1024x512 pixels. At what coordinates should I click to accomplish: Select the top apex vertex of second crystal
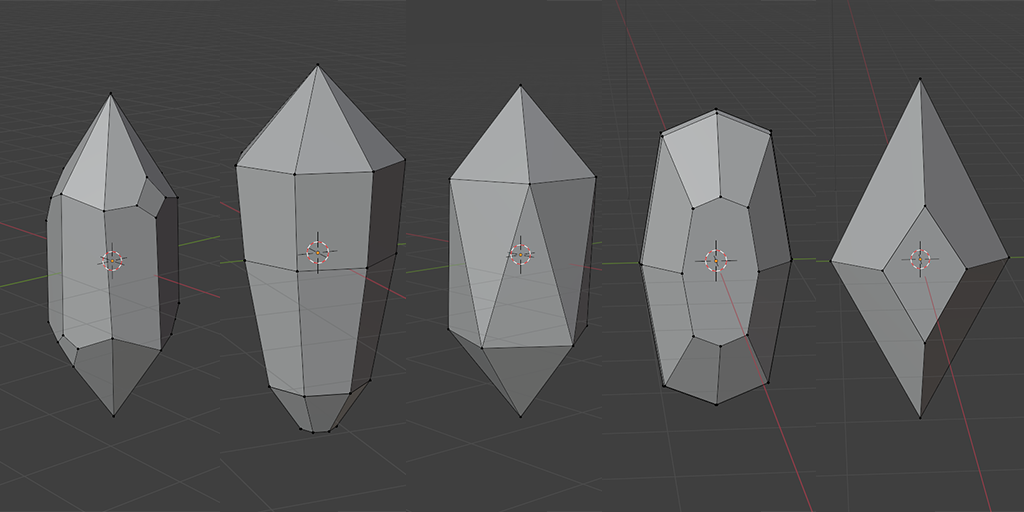point(317,65)
